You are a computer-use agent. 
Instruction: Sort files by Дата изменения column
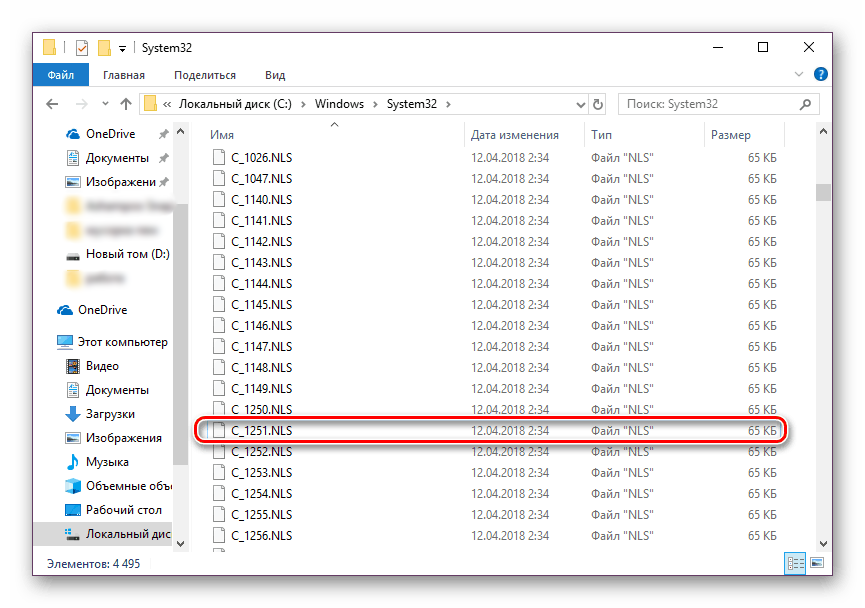tap(514, 135)
